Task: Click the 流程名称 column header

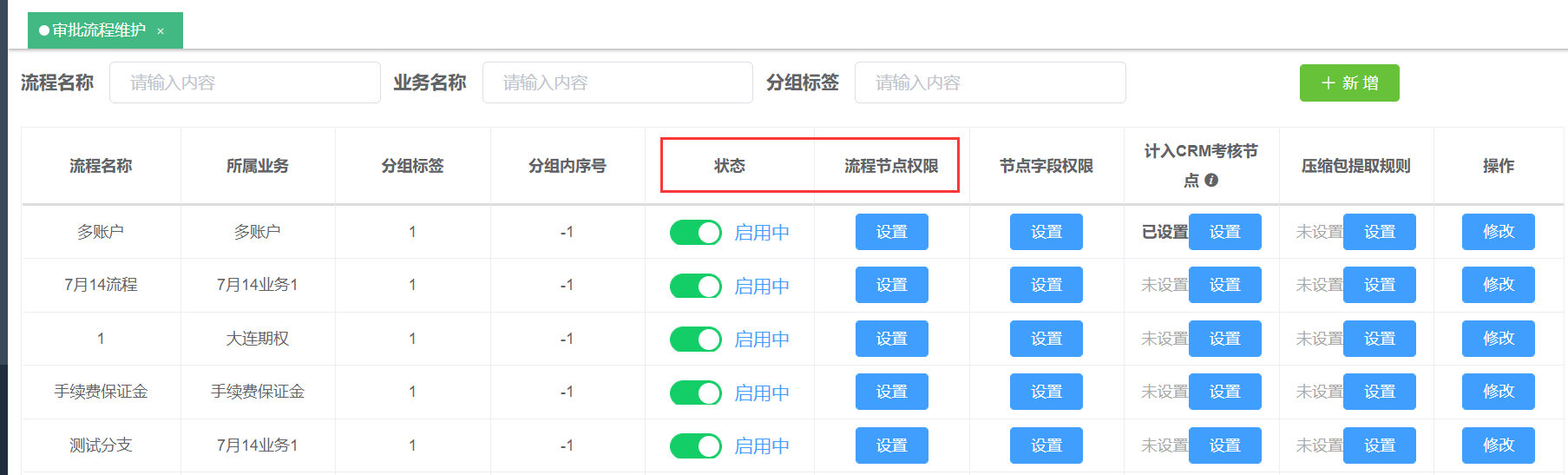Action: [101, 166]
